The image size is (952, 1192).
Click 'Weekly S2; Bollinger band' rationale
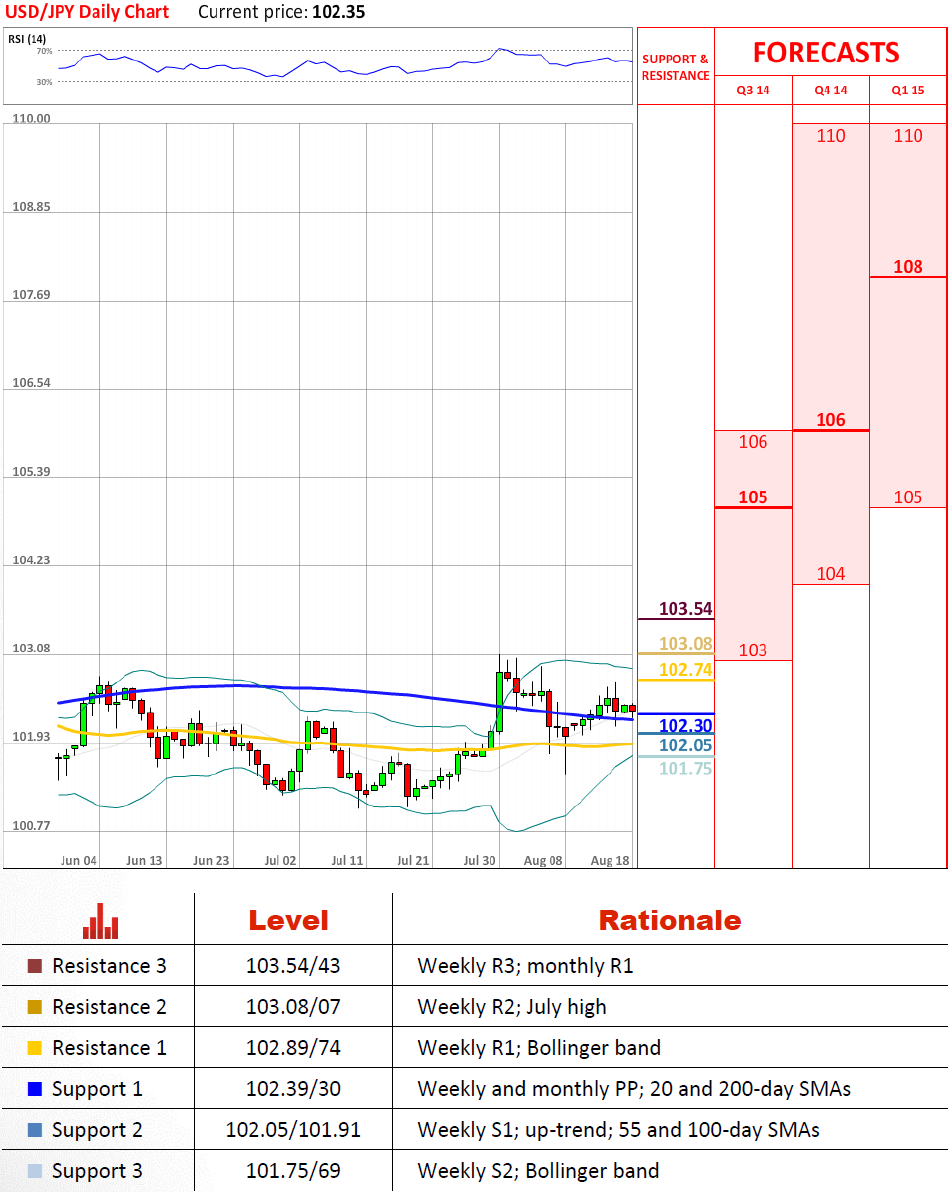tap(538, 1171)
